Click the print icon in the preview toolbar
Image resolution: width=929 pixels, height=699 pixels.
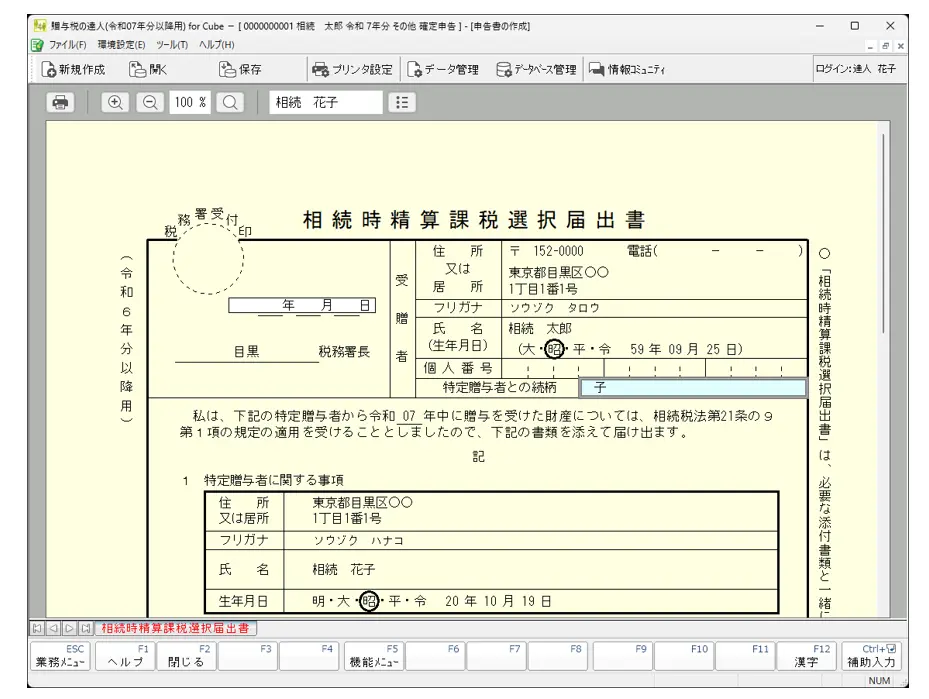tap(61, 102)
